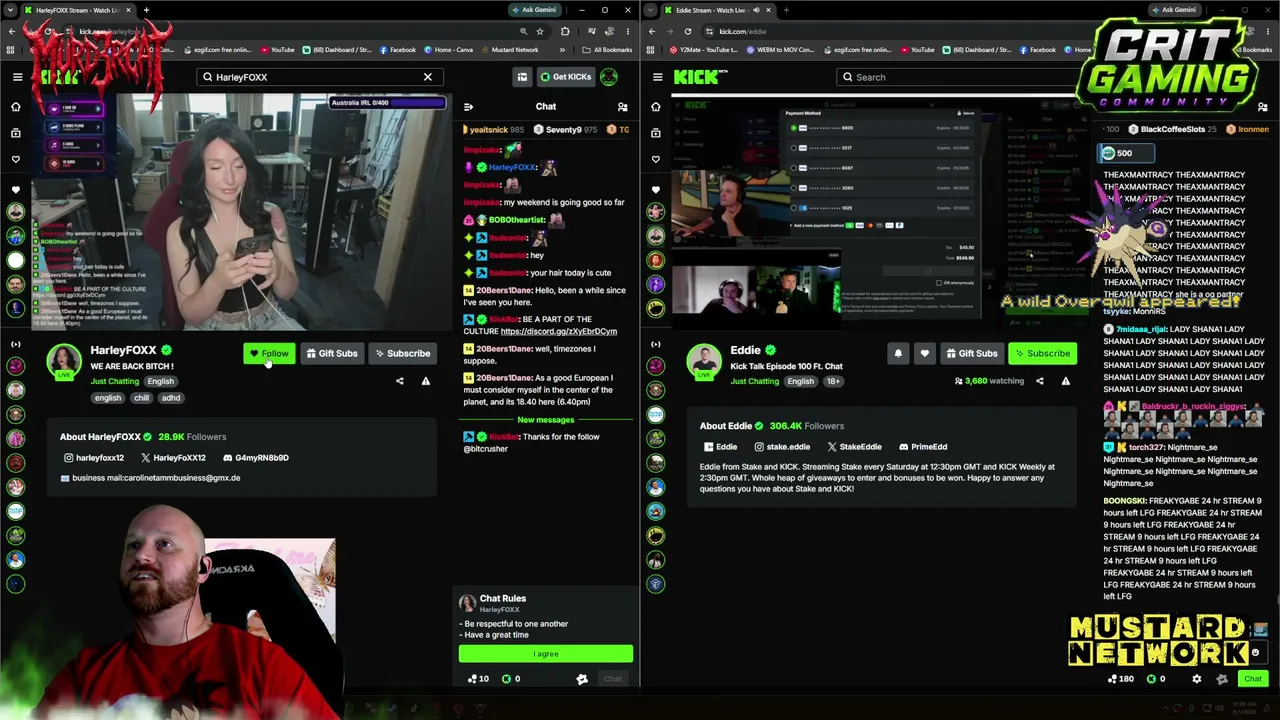Screen dimensions: 1280x720
Task: Follow the HarleyFOXX channel
Action: click(x=269, y=353)
